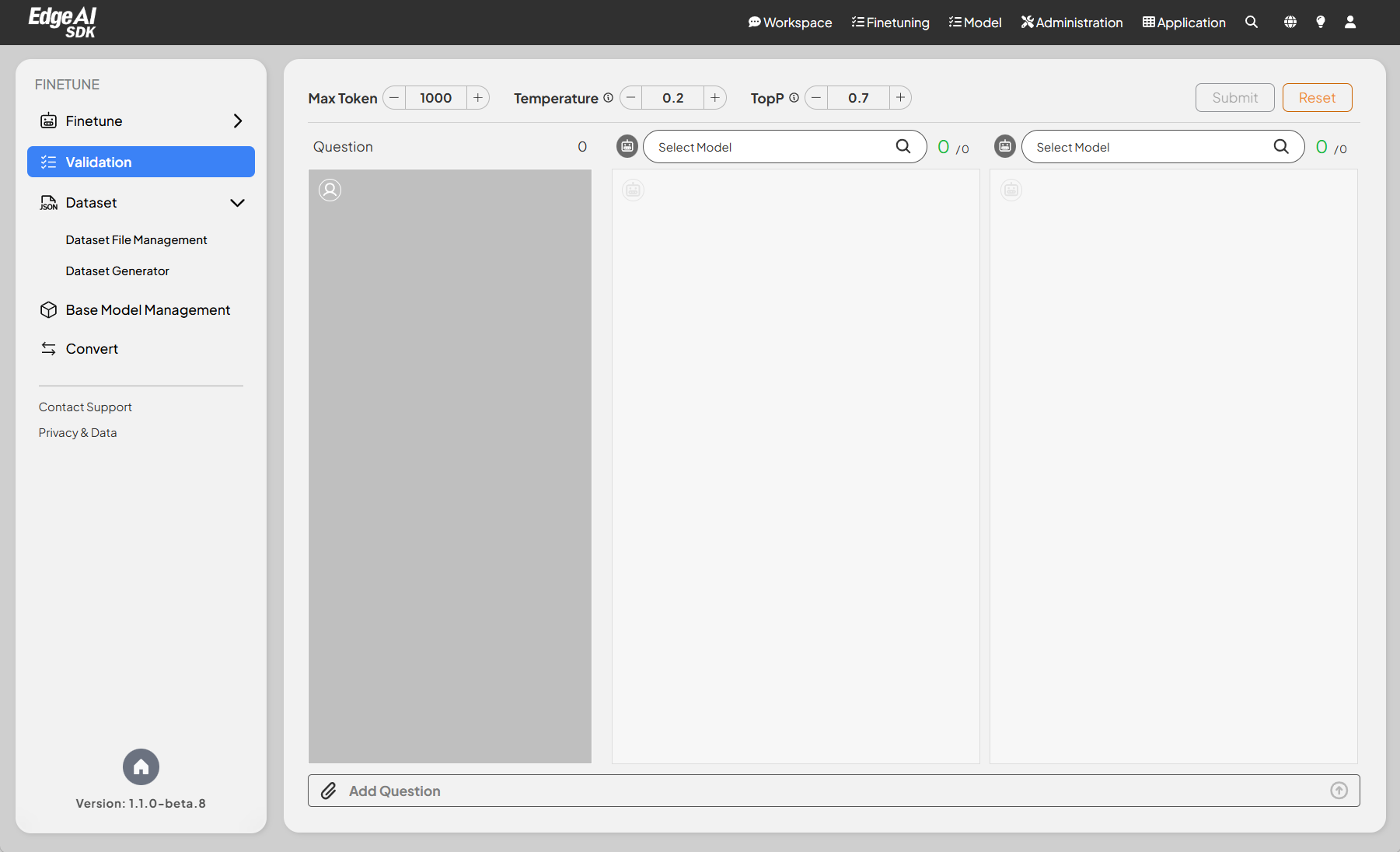Click the lightbulb icon in header

point(1320,23)
